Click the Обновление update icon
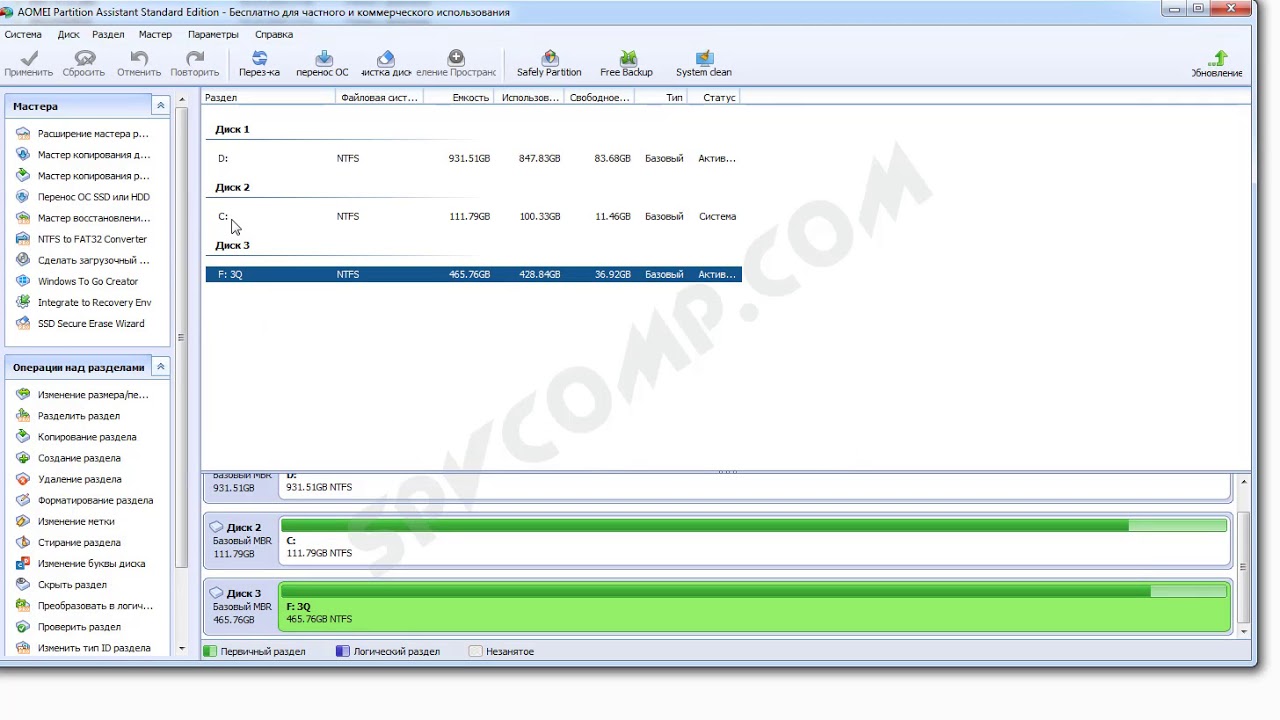The height and width of the screenshot is (720, 1280). click(1217, 64)
